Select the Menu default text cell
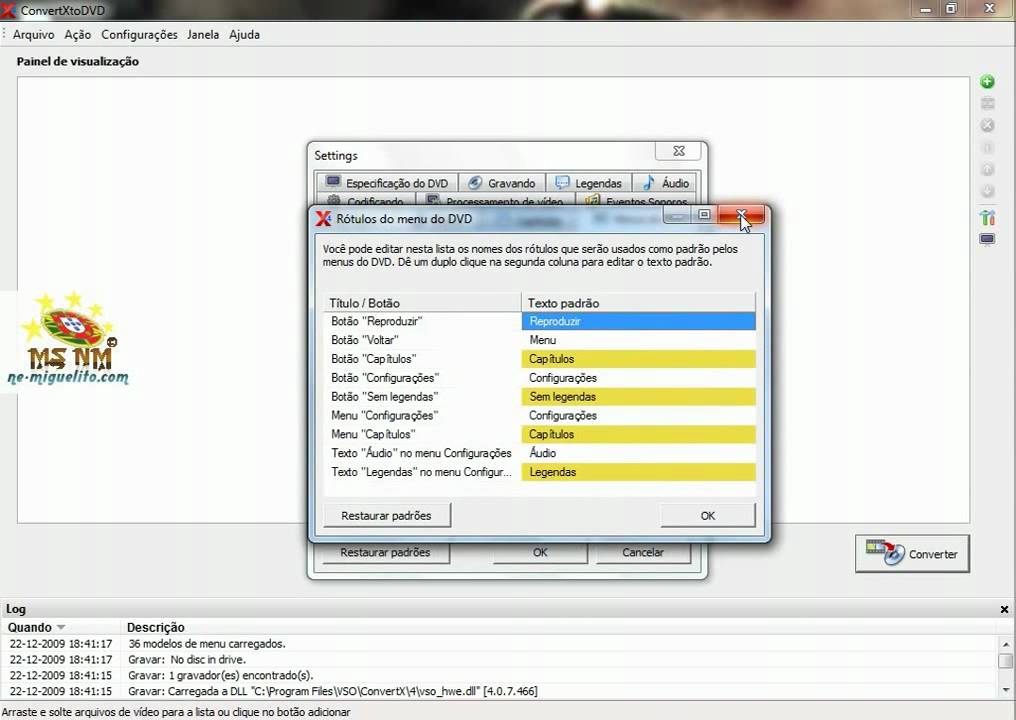1016x720 pixels. click(639, 340)
